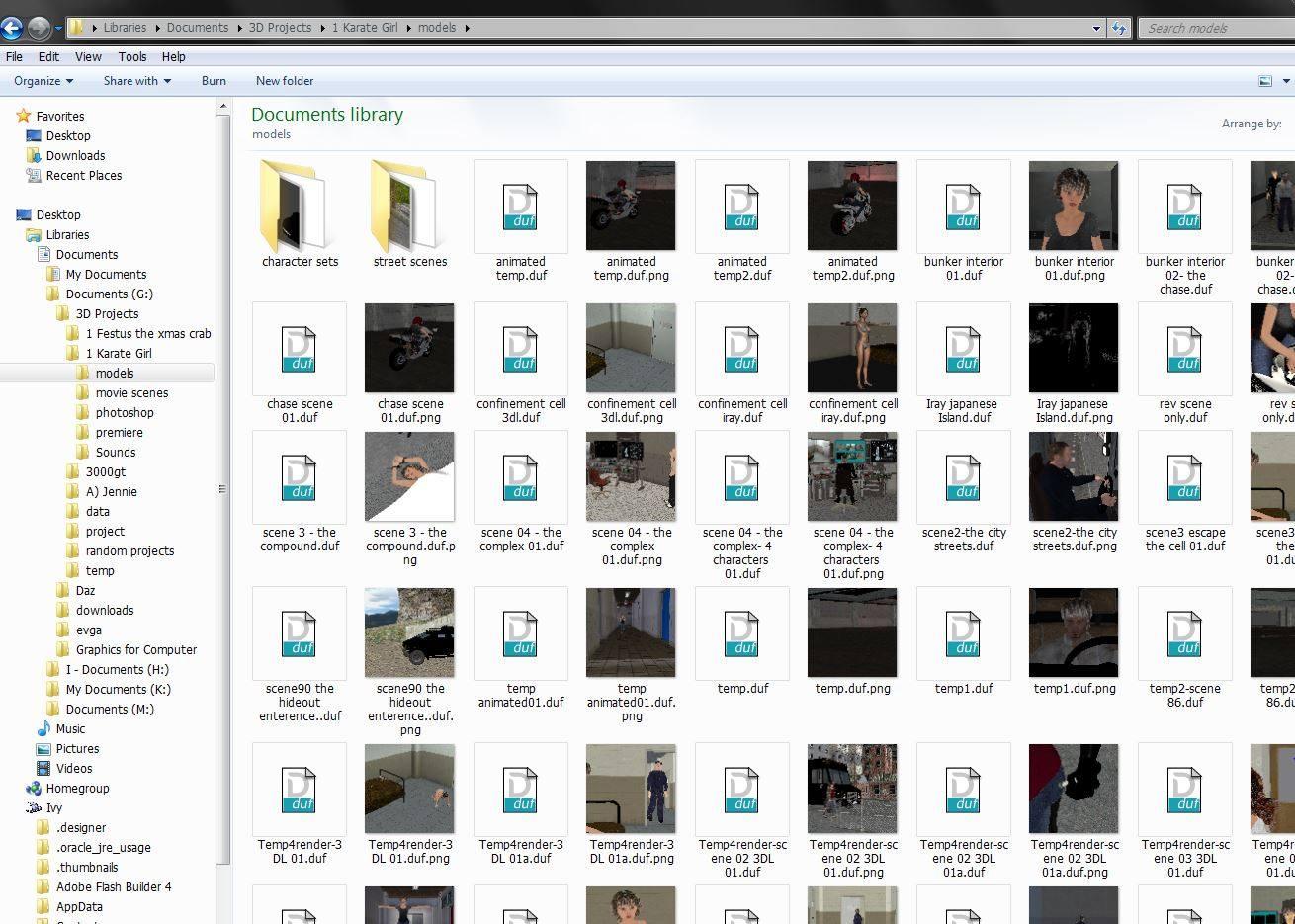The height and width of the screenshot is (924, 1295).
Task: Select Sounds folder in navigation tree
Action: click(x=116, y=453)
